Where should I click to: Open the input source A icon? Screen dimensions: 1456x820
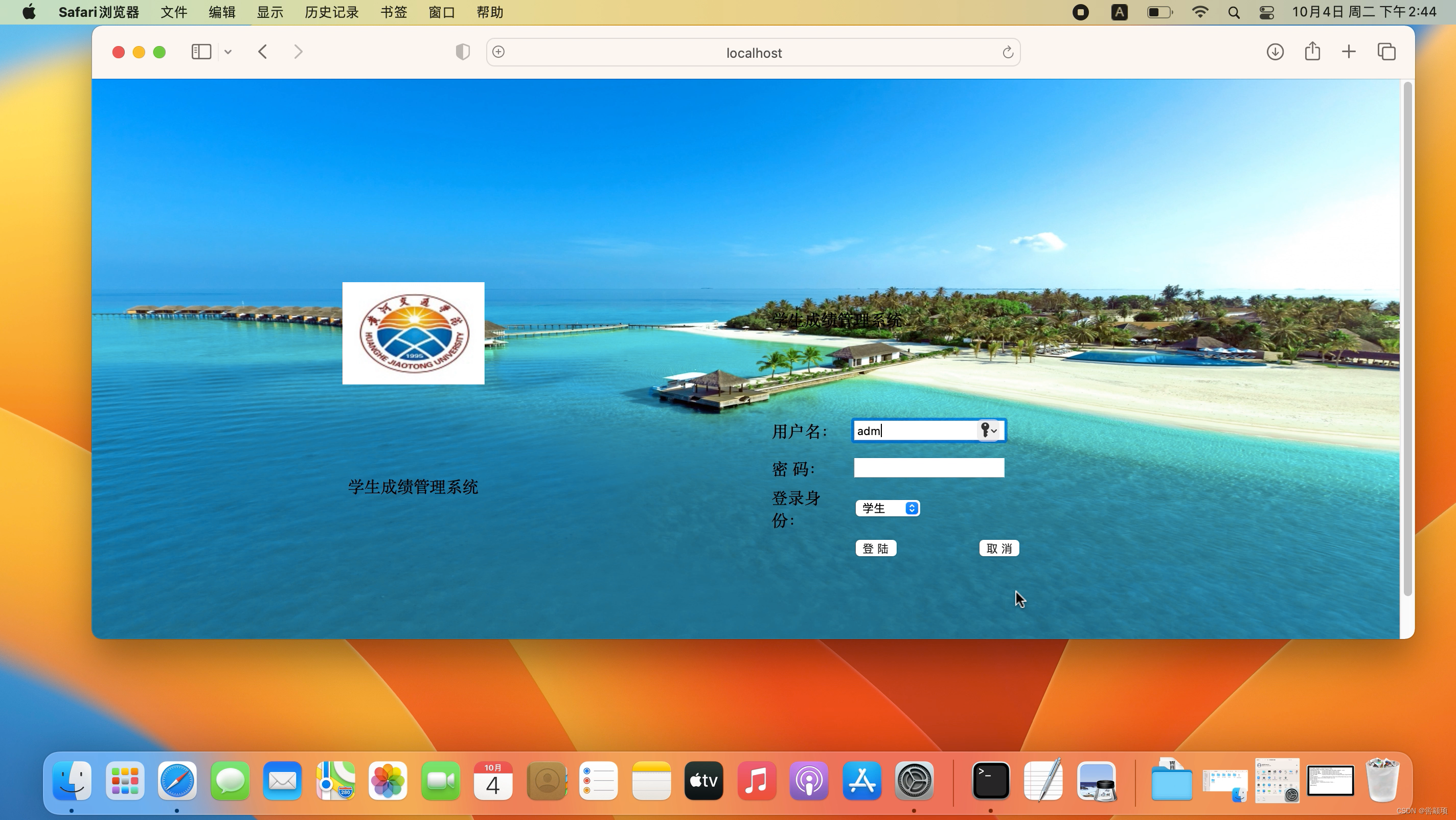[1119, 12]
